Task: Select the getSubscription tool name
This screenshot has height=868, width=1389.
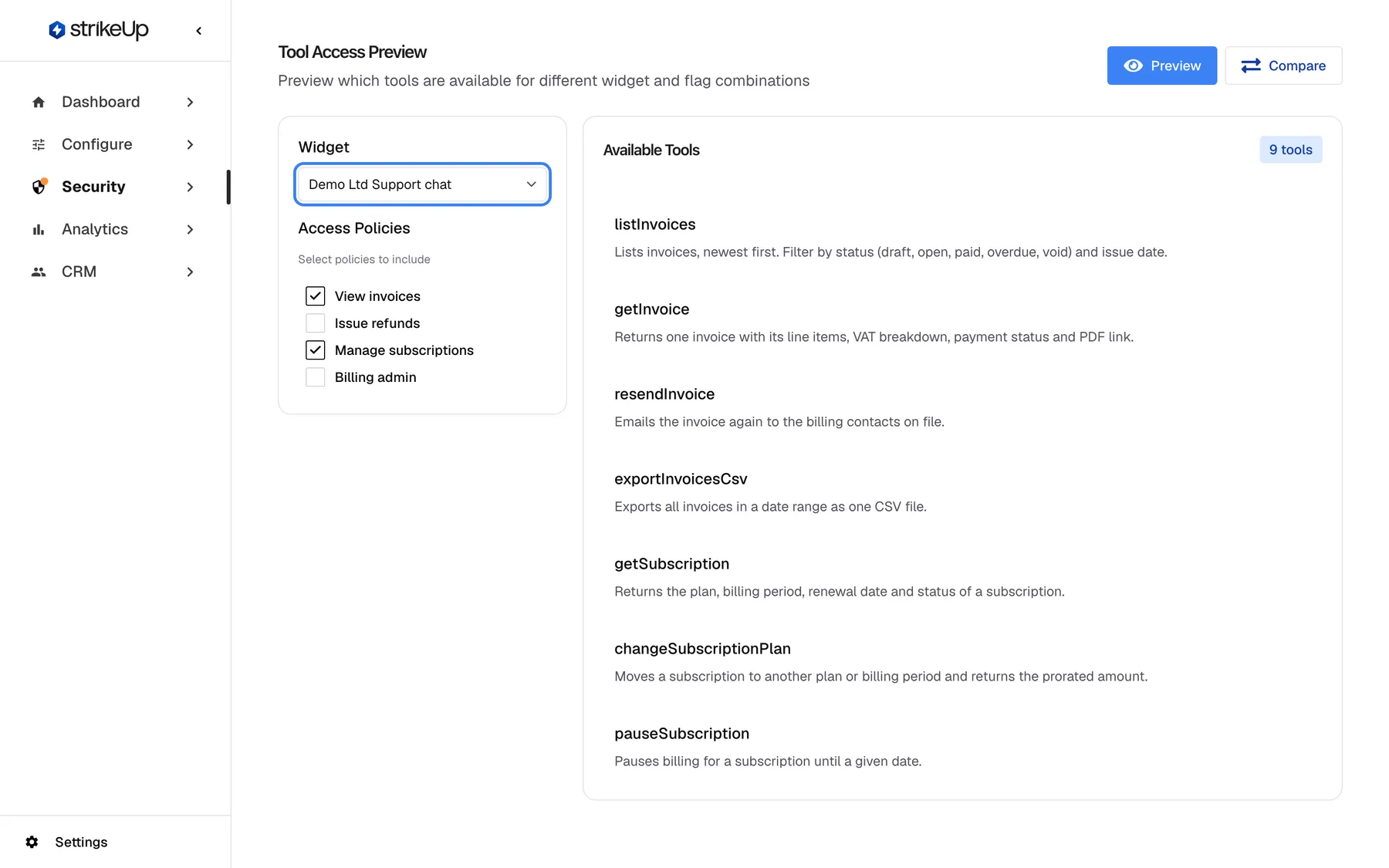Action: (x=671, y=564)
